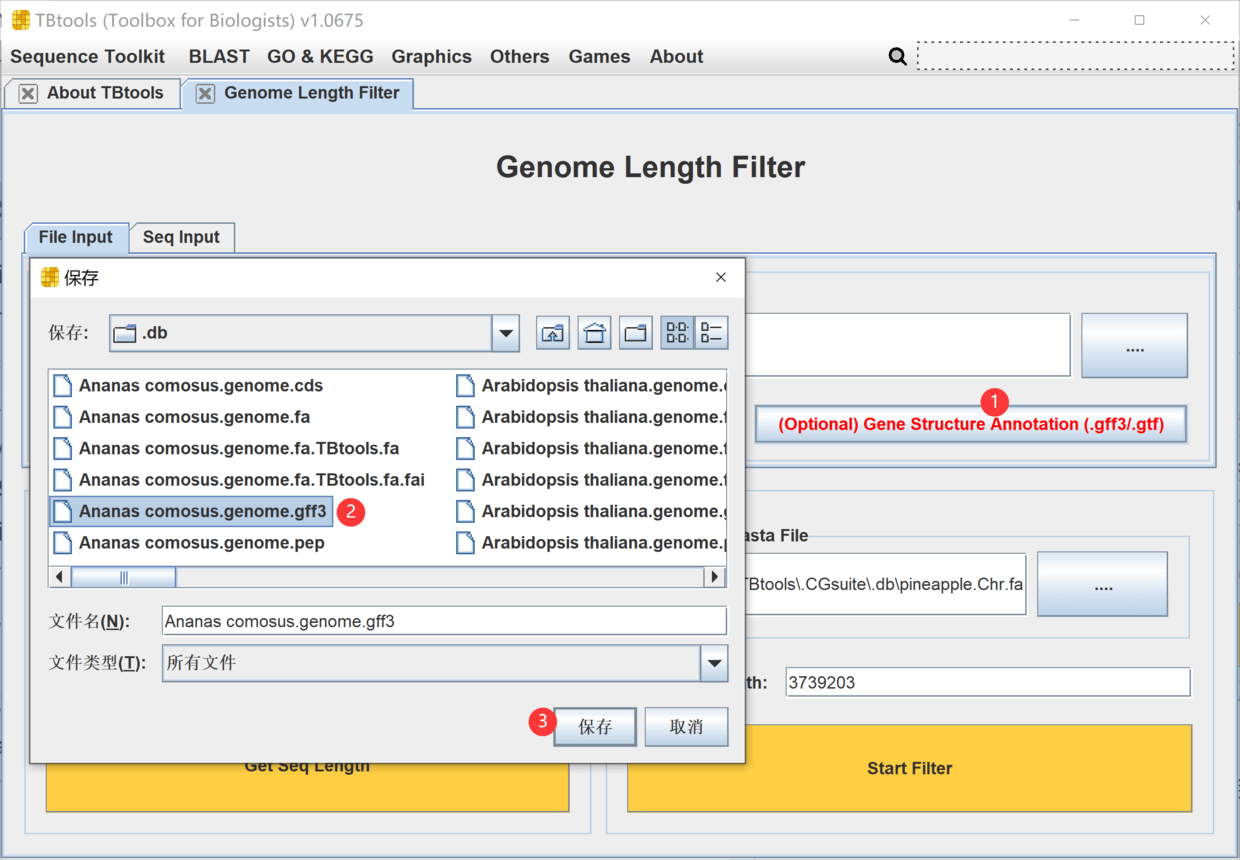1240x860 pixels.
Task: Click the search magnifier icon in menu bar
Action: coord(898,57)
